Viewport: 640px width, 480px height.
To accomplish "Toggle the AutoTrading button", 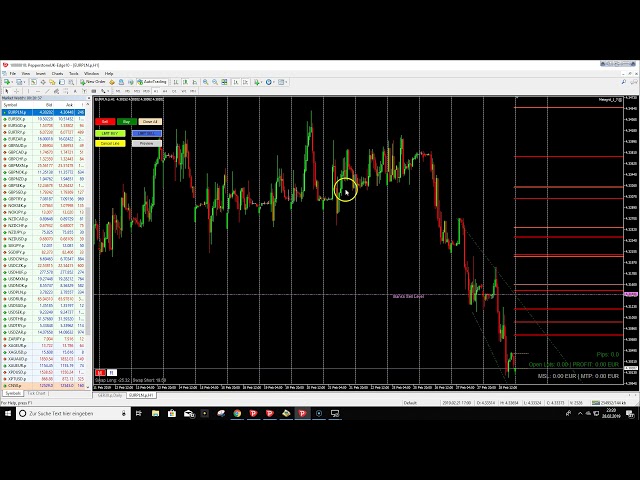I will tap(153, 82).
